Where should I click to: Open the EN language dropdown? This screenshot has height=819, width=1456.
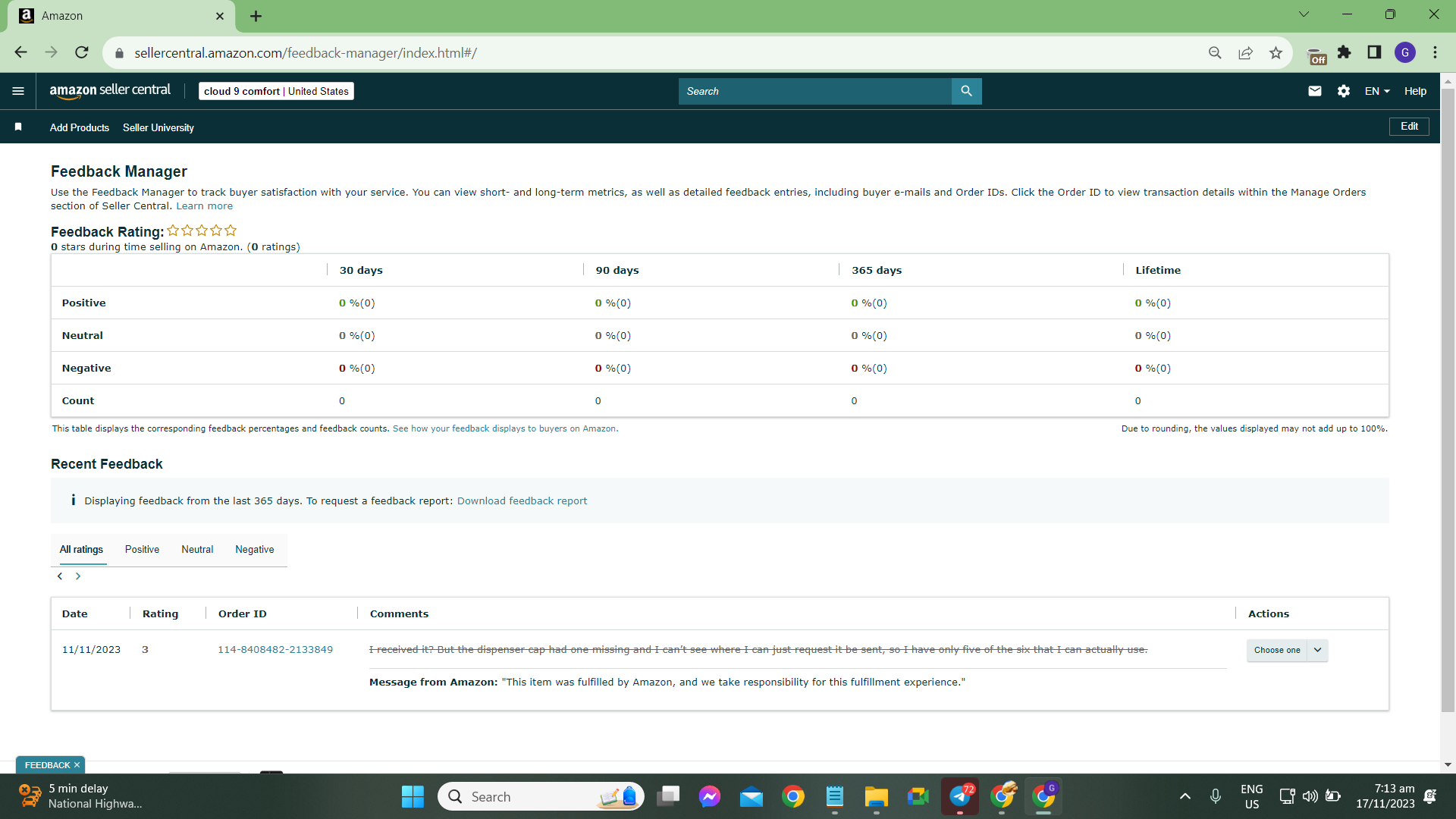coord(1377,91)
